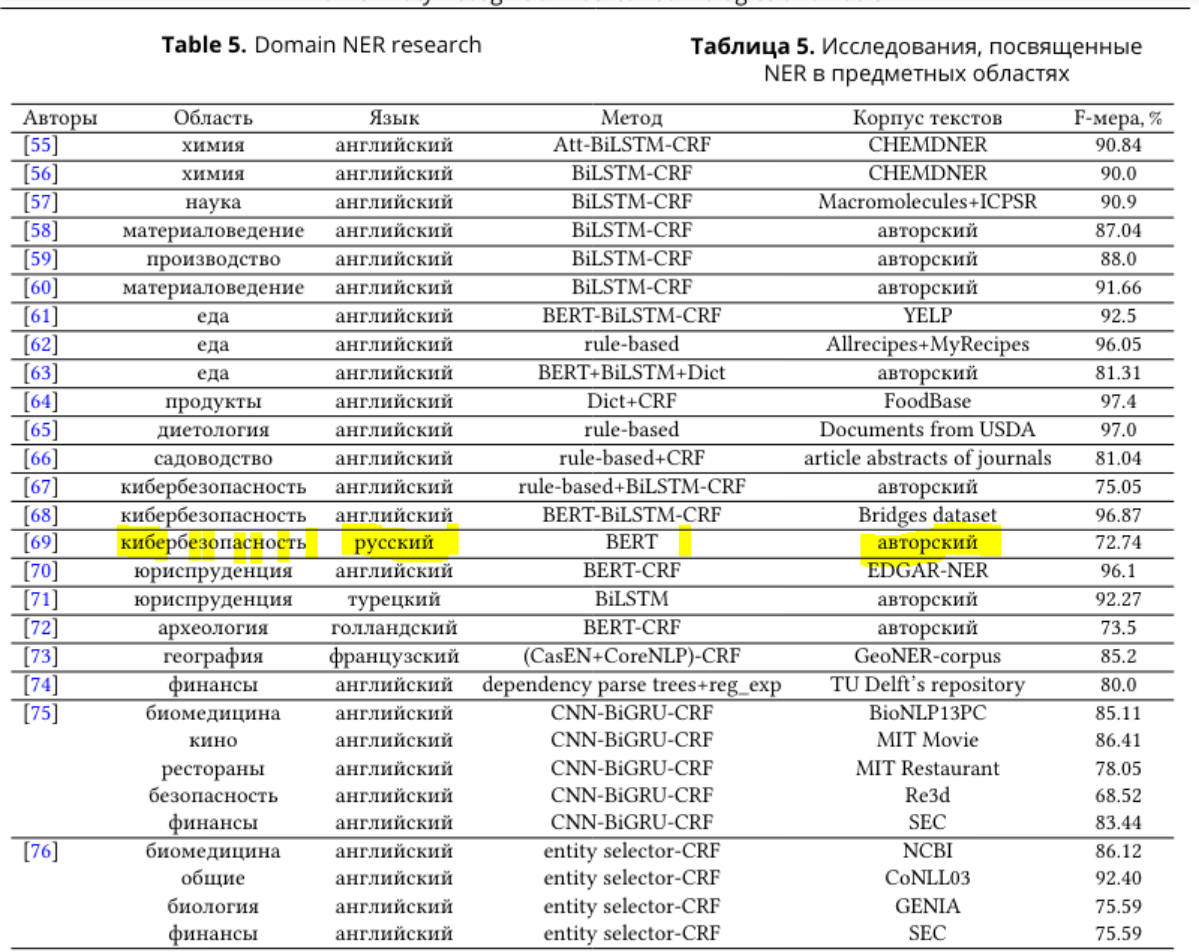Open citation link [65]

point(41,429)
